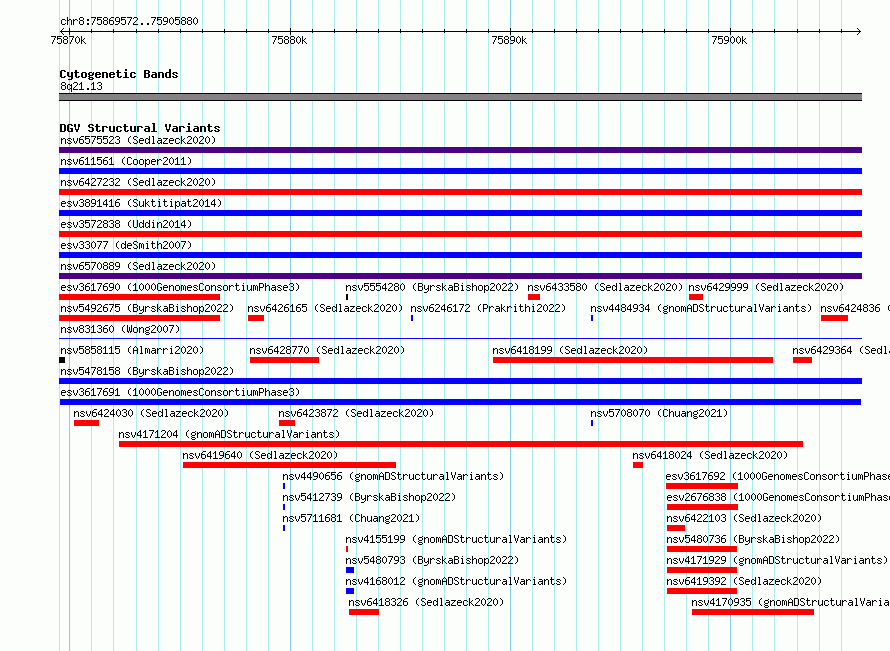890x651 pixels.
Task: Click the 75900k ruler tick label
Action: coord(729,40)
